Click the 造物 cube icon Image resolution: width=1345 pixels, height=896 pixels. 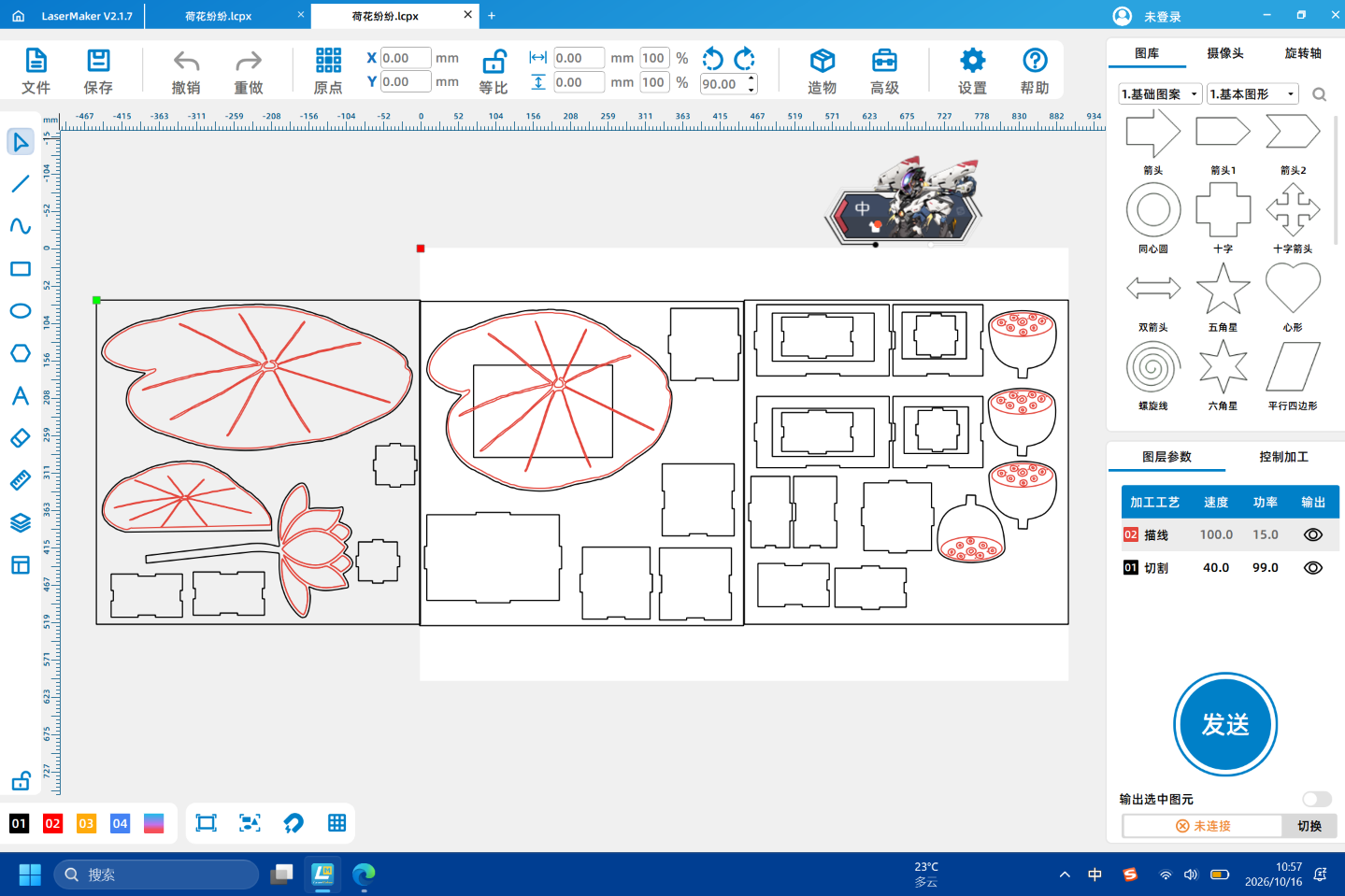pos(822,62)
